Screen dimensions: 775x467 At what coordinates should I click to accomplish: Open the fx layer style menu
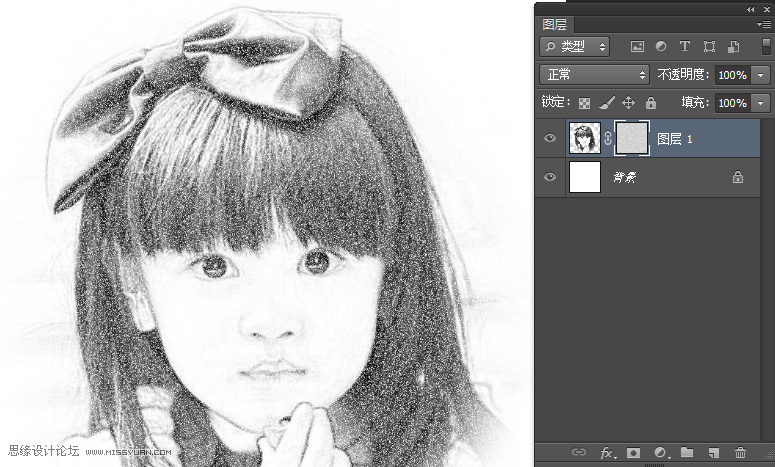coord(608,453)
